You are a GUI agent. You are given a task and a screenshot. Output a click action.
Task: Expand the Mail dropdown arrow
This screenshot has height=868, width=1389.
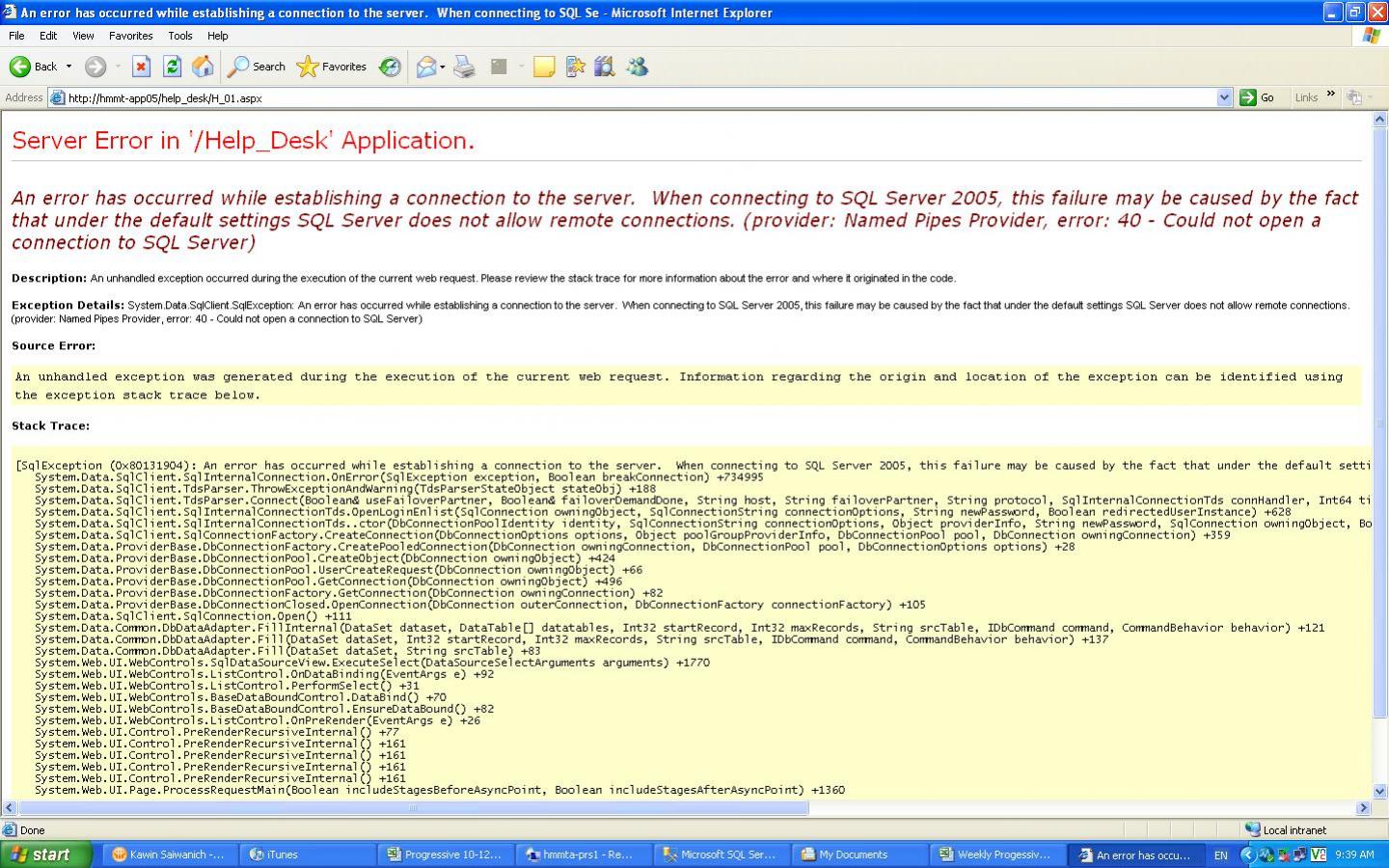[442, 67]
